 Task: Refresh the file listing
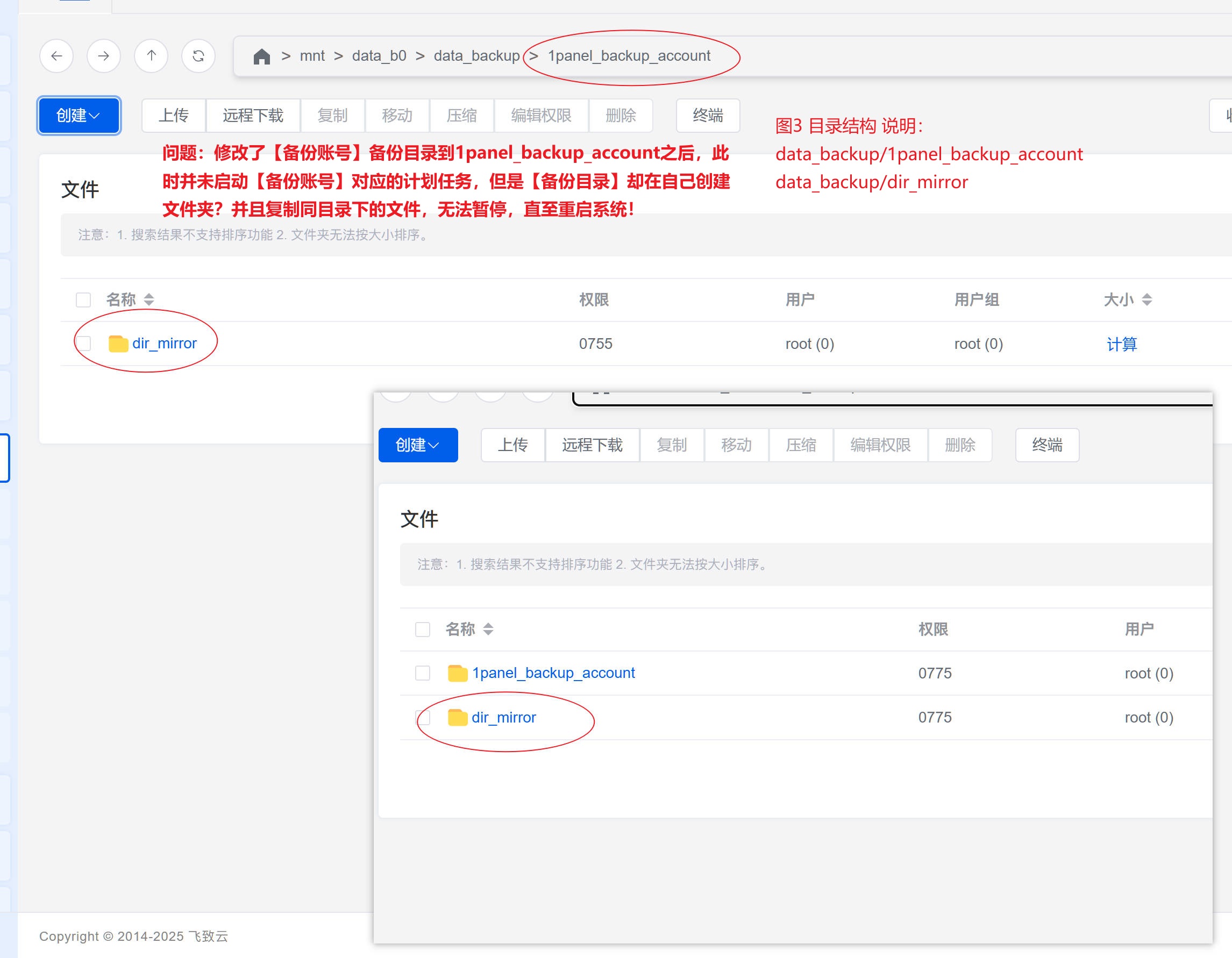(x=198, y=56)
